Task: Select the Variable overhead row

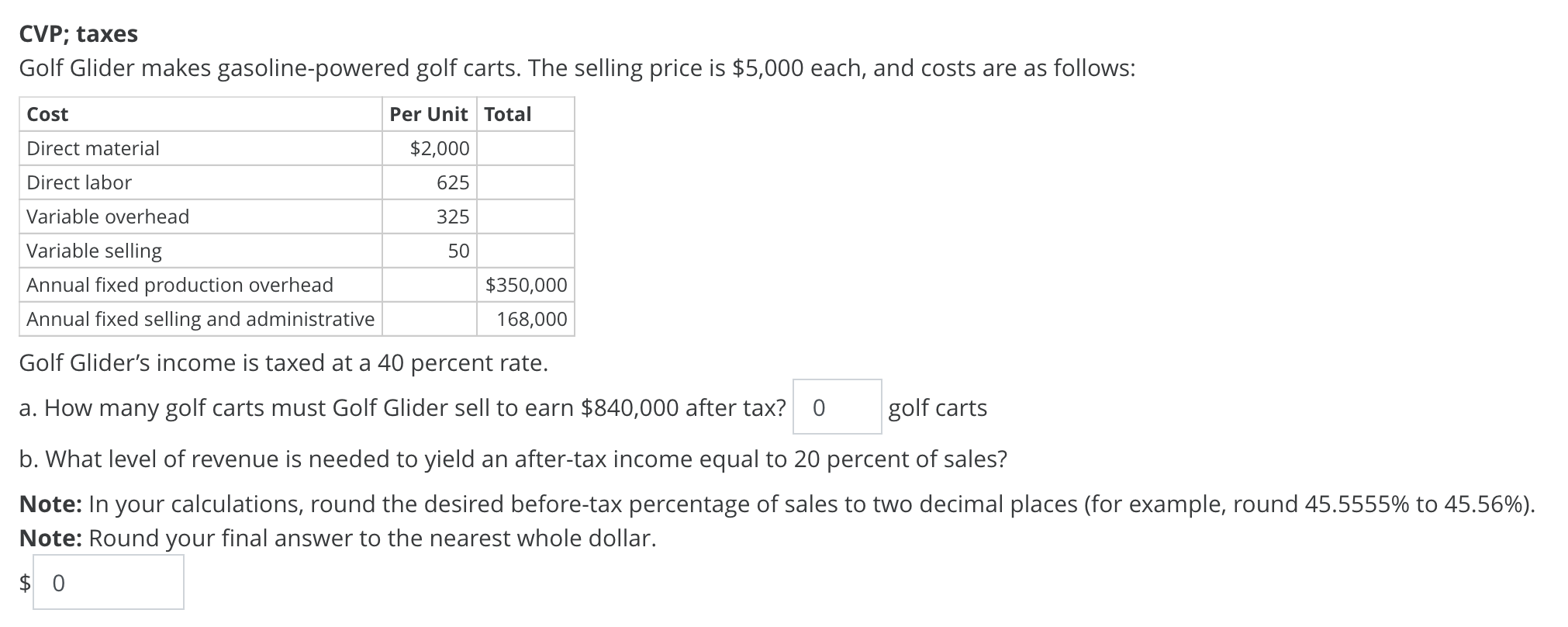Action: 108,217
